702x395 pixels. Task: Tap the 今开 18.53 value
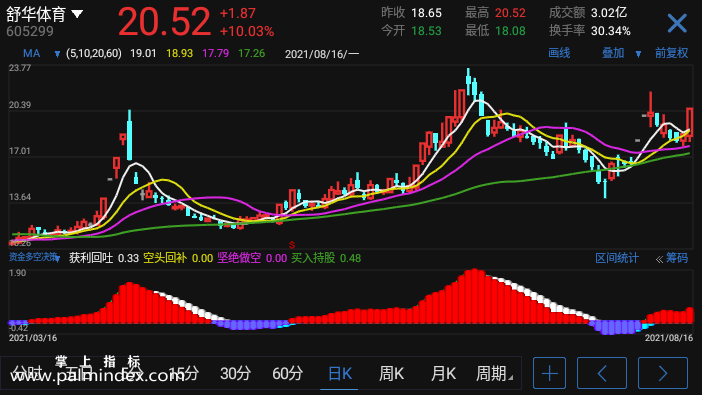426,31
